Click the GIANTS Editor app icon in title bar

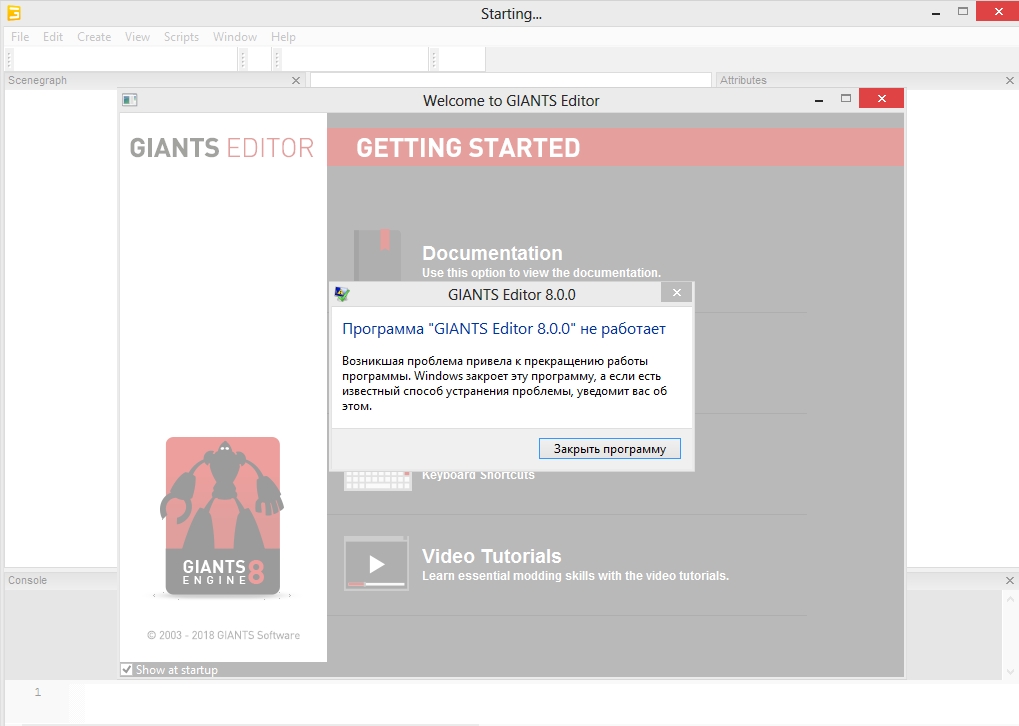point(14,13)
